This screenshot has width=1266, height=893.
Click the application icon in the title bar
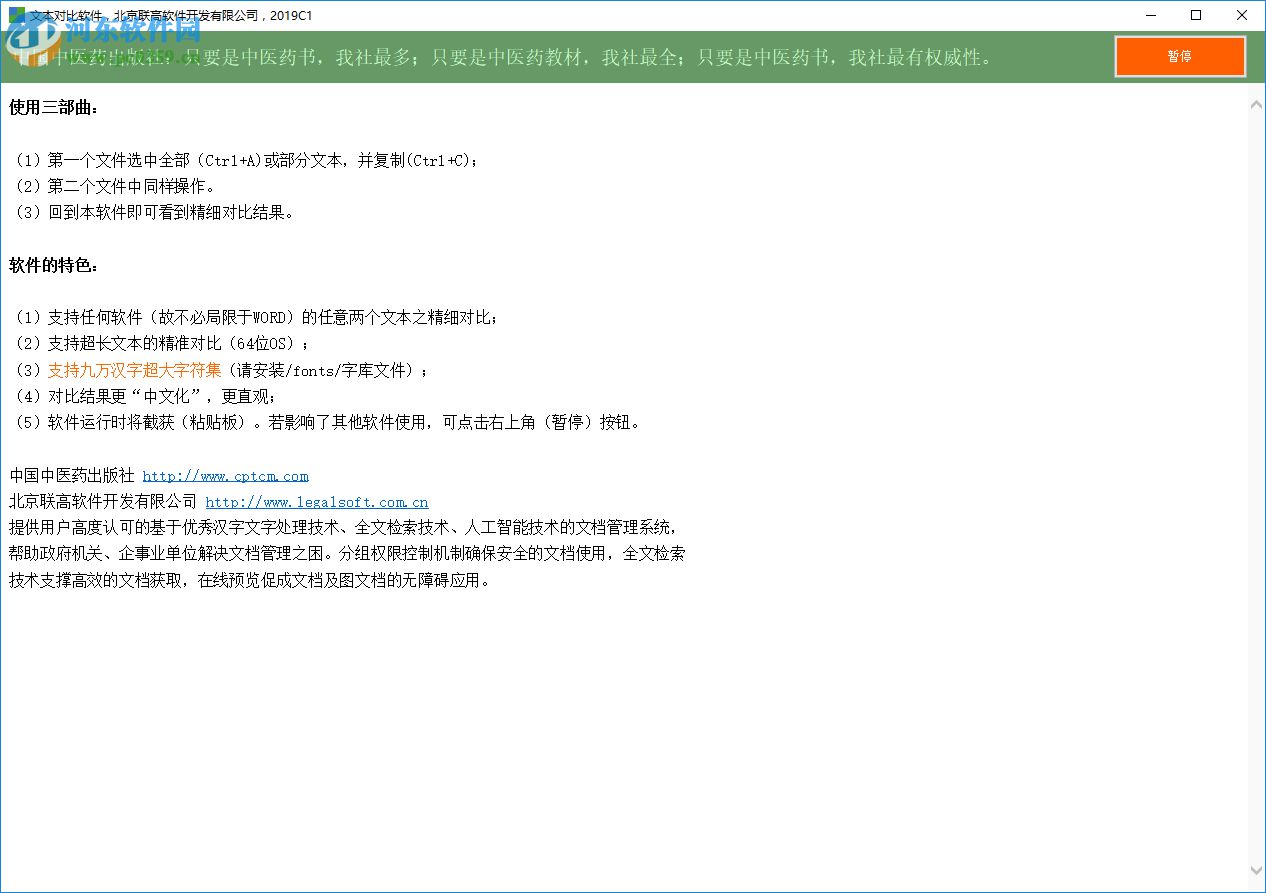[14, 15]
